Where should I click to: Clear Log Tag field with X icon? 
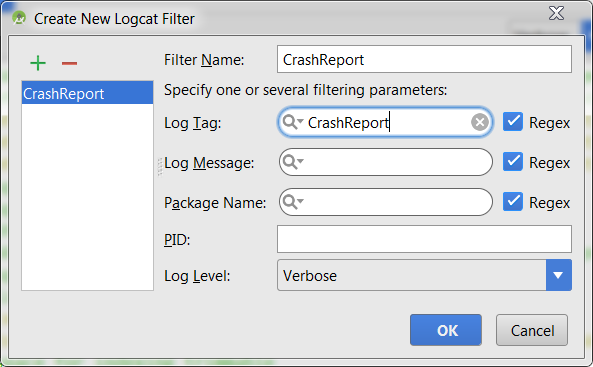480,122
